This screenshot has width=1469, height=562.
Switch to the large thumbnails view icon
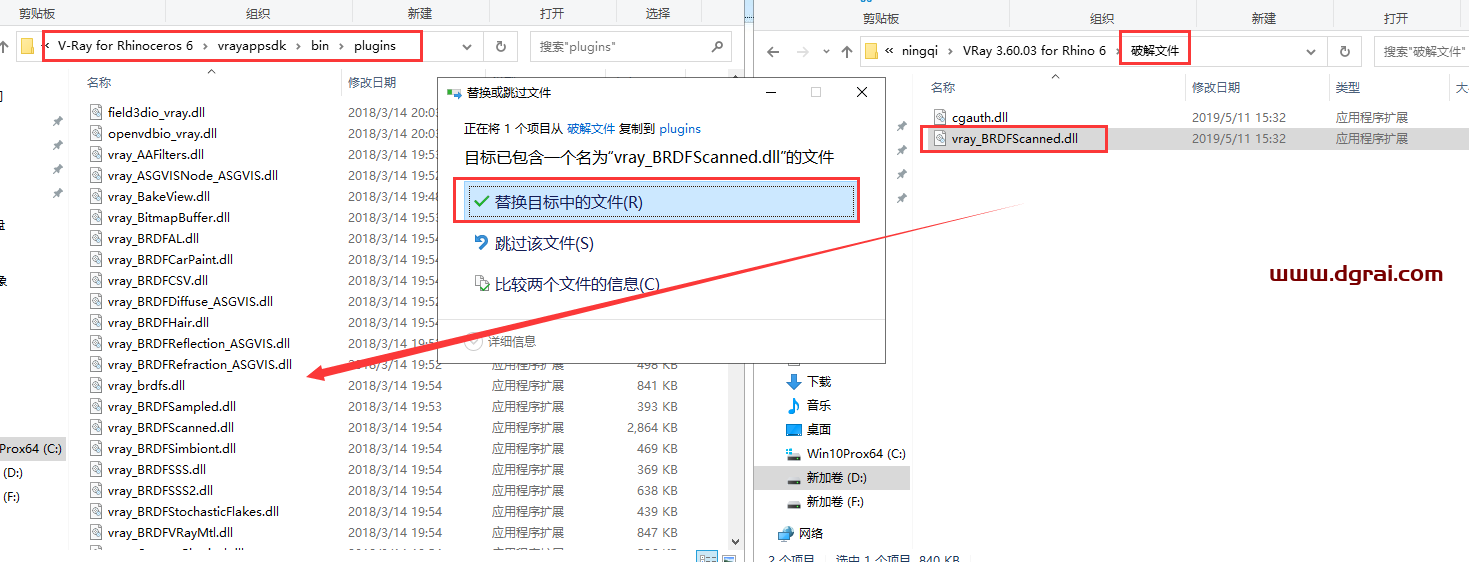pos(727,556)
